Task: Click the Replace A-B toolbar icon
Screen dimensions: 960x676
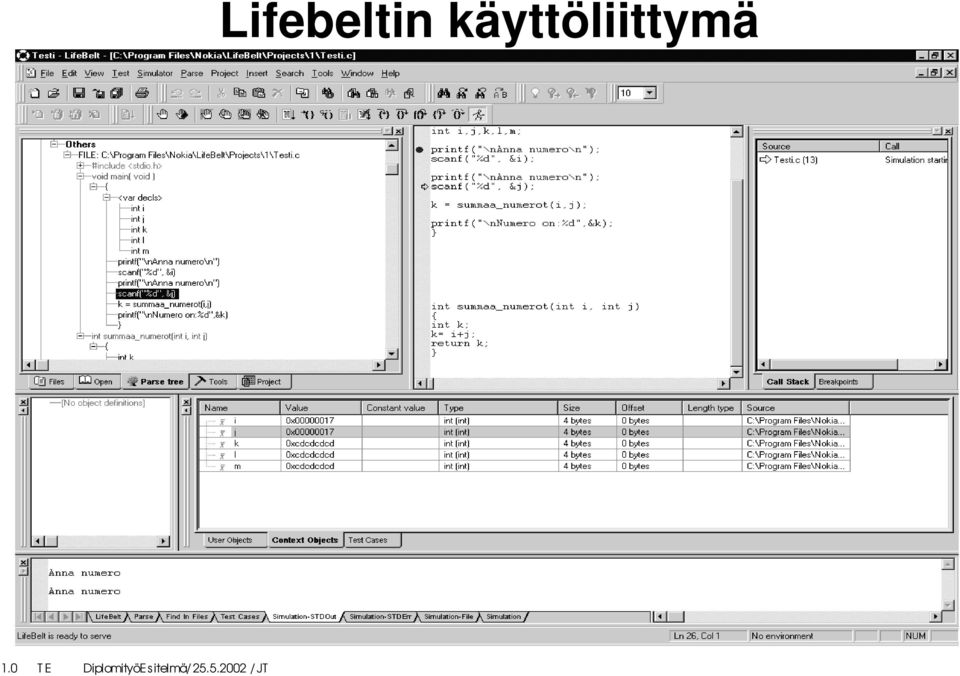Action: [x=500, y=93]
